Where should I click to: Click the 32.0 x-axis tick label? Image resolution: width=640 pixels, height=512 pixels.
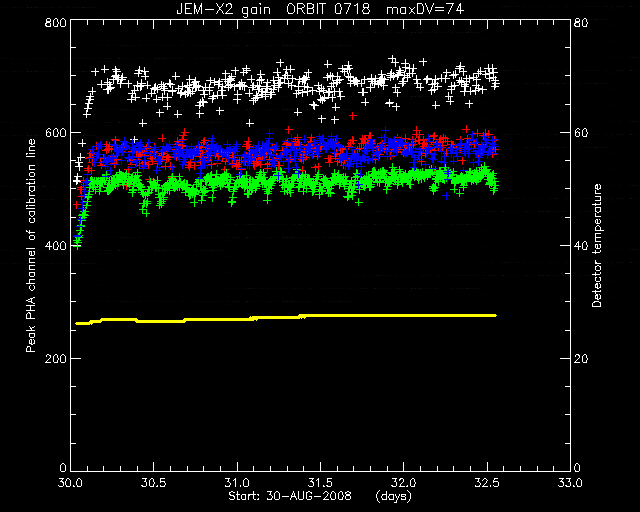coord(404,483)
